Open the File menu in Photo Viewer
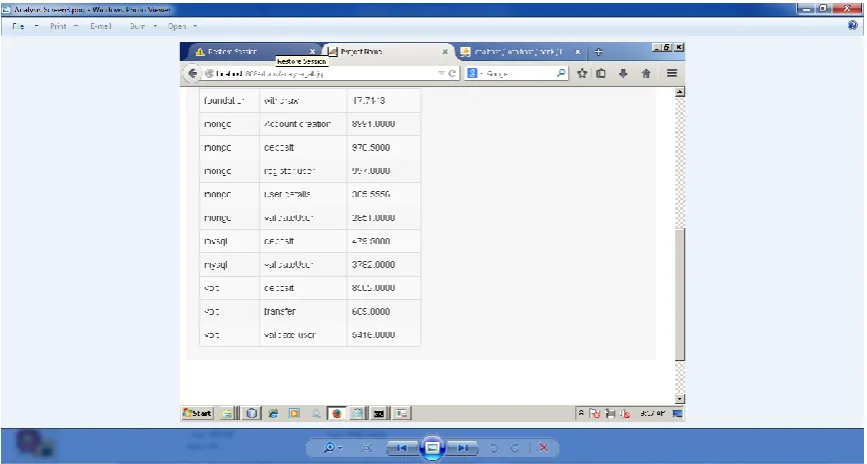This screenshot has width=867, height=464. [24, 26]
